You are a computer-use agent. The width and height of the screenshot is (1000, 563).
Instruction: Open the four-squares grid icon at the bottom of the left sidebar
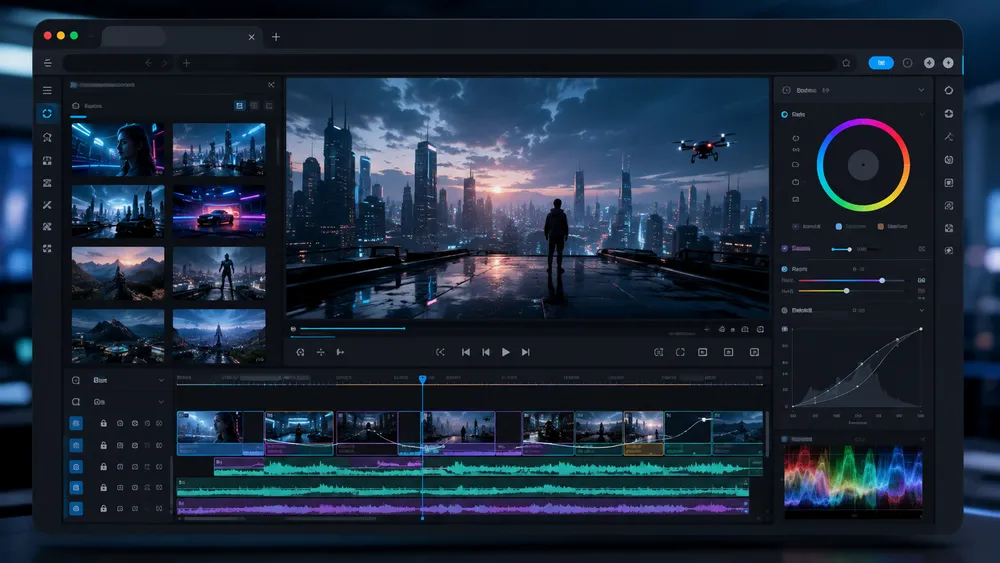(x=47, y=249)
